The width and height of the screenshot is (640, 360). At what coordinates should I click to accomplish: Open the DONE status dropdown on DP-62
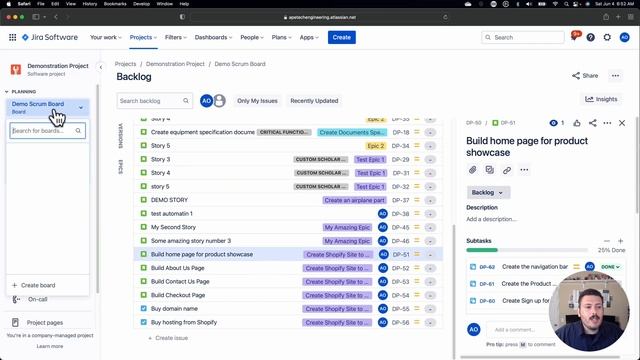pos(610,267)
